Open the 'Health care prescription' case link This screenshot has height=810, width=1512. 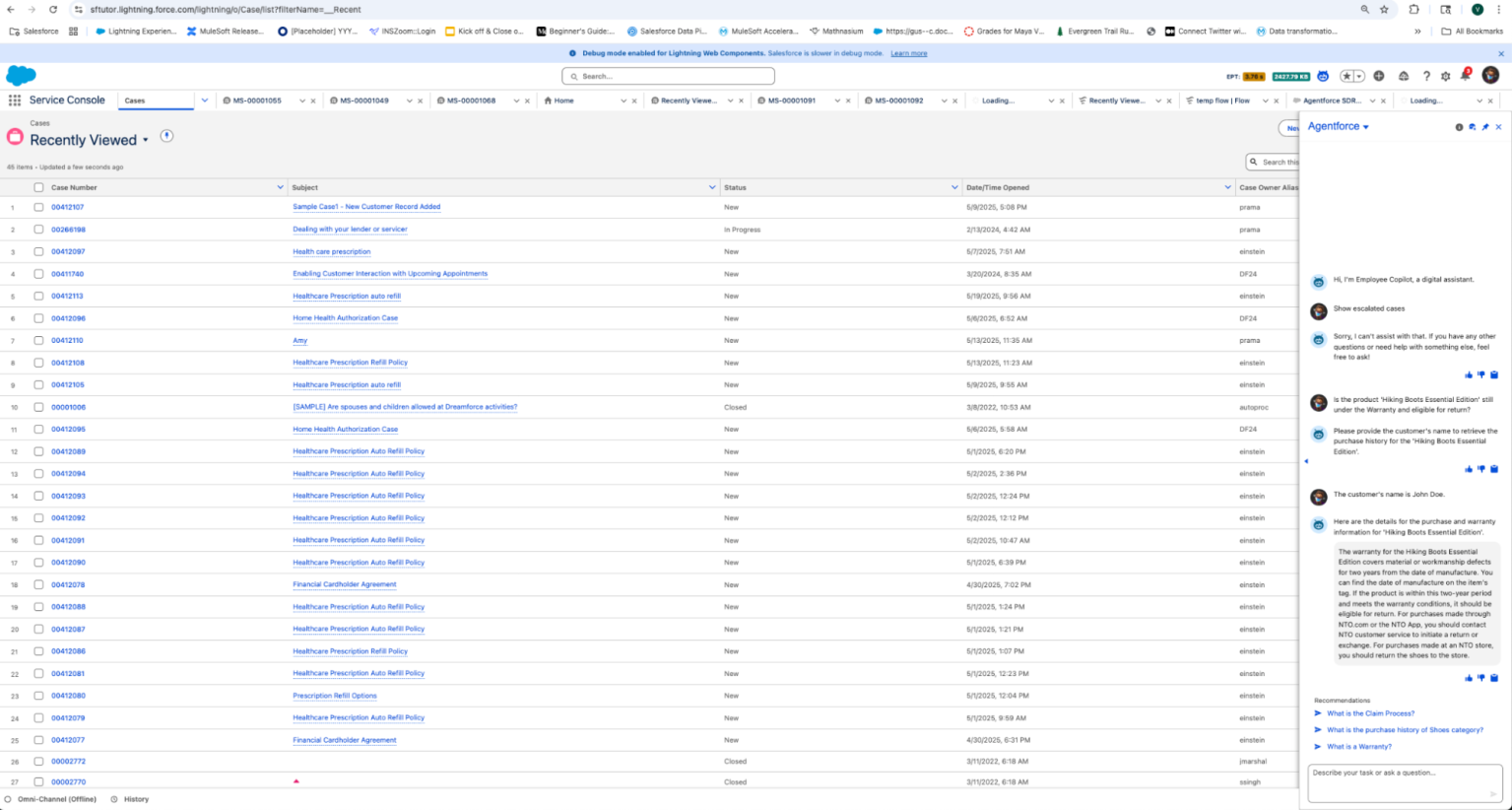[x=331, y=251]
